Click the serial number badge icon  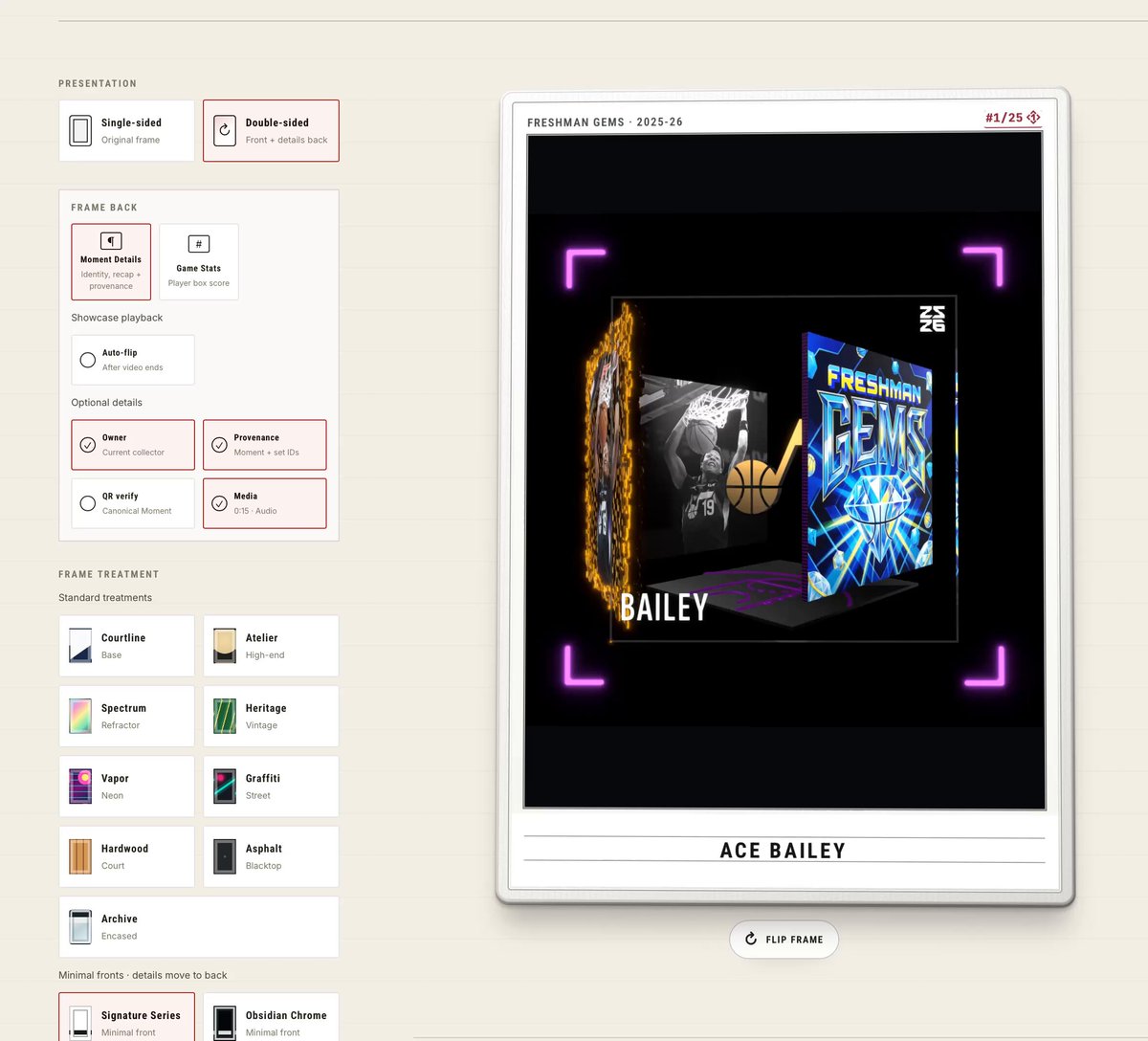(x=1033, y=118)
